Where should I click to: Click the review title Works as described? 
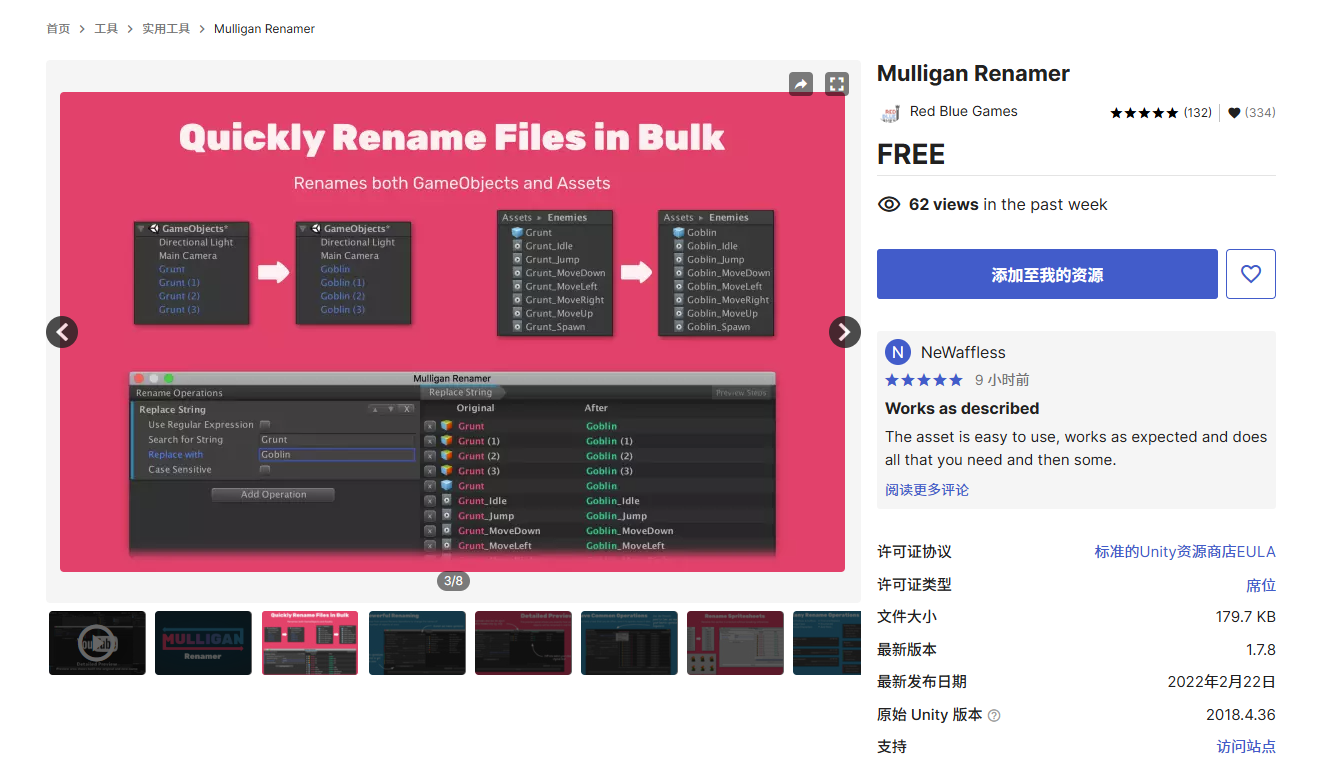[962, 408]
